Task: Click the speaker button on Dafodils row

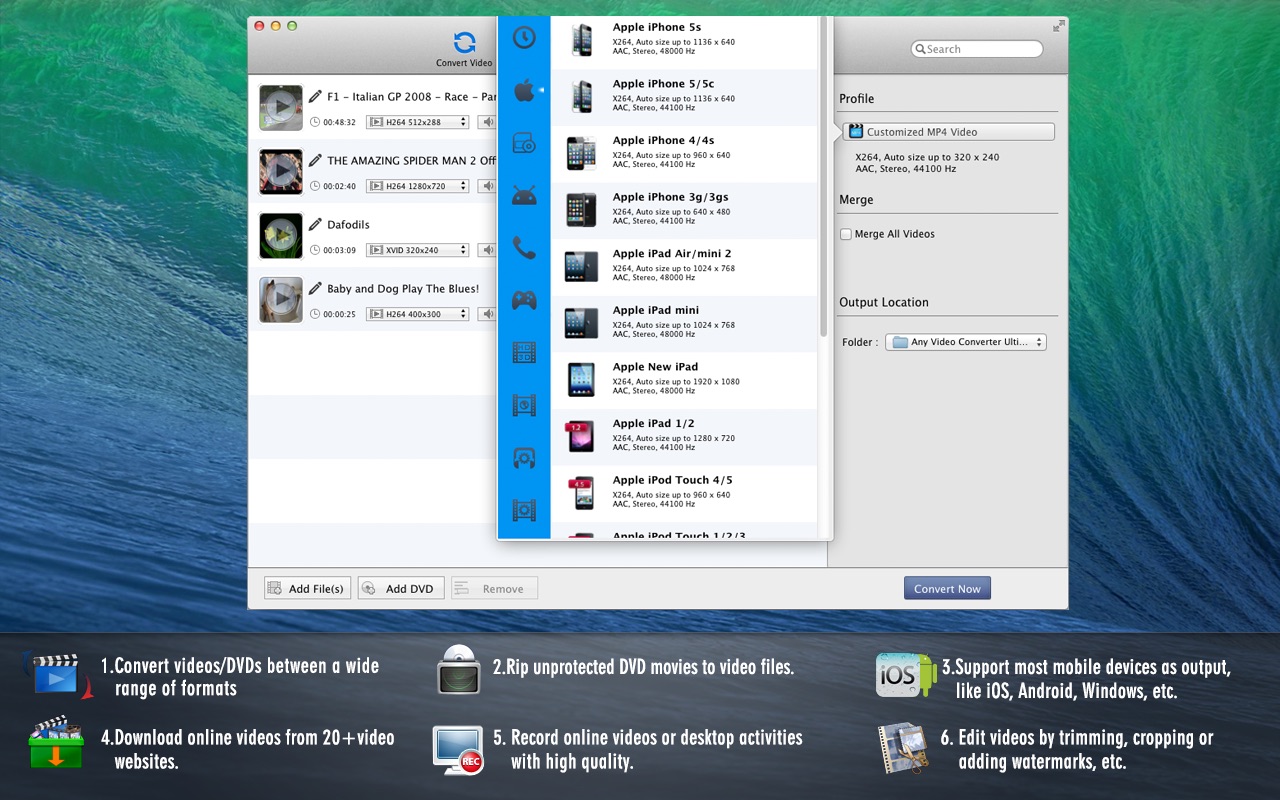Action: click(487, 250)
